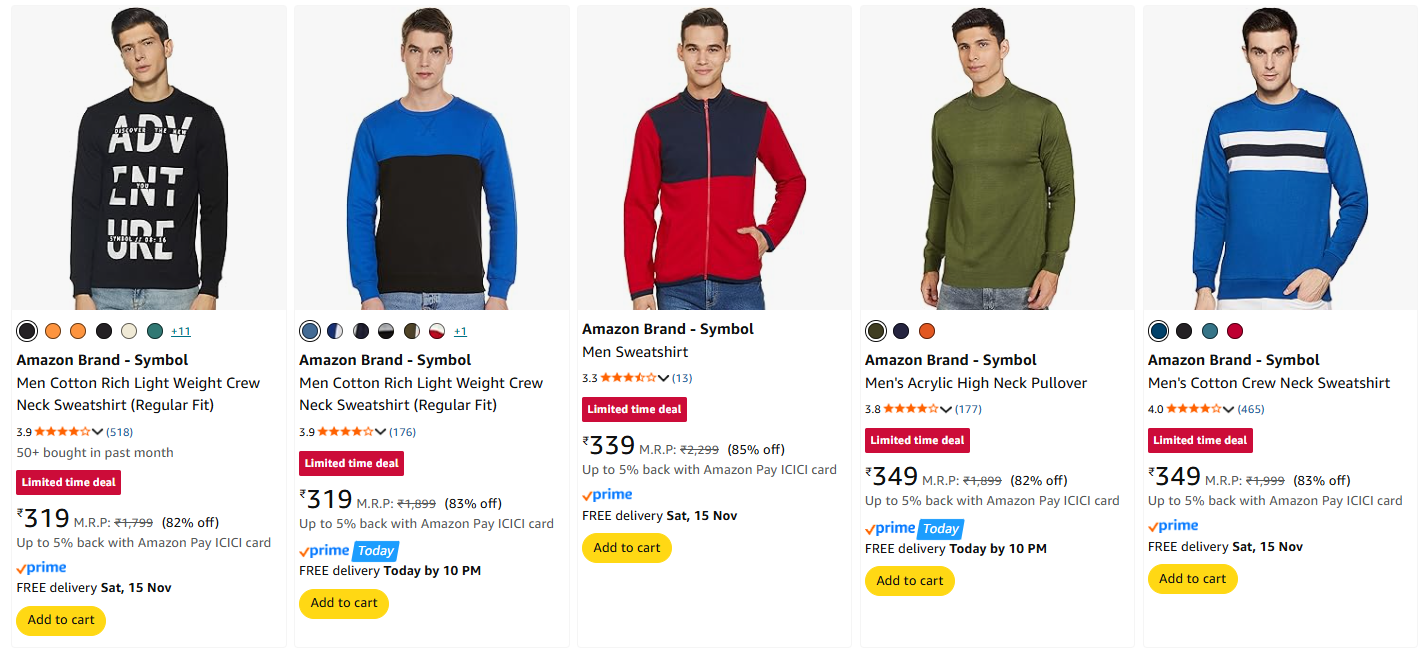1419x651 pixels.
Task: Click the star rating icons of the 3.3-rated Men Sweatshirt
Action: coord(628,378)
